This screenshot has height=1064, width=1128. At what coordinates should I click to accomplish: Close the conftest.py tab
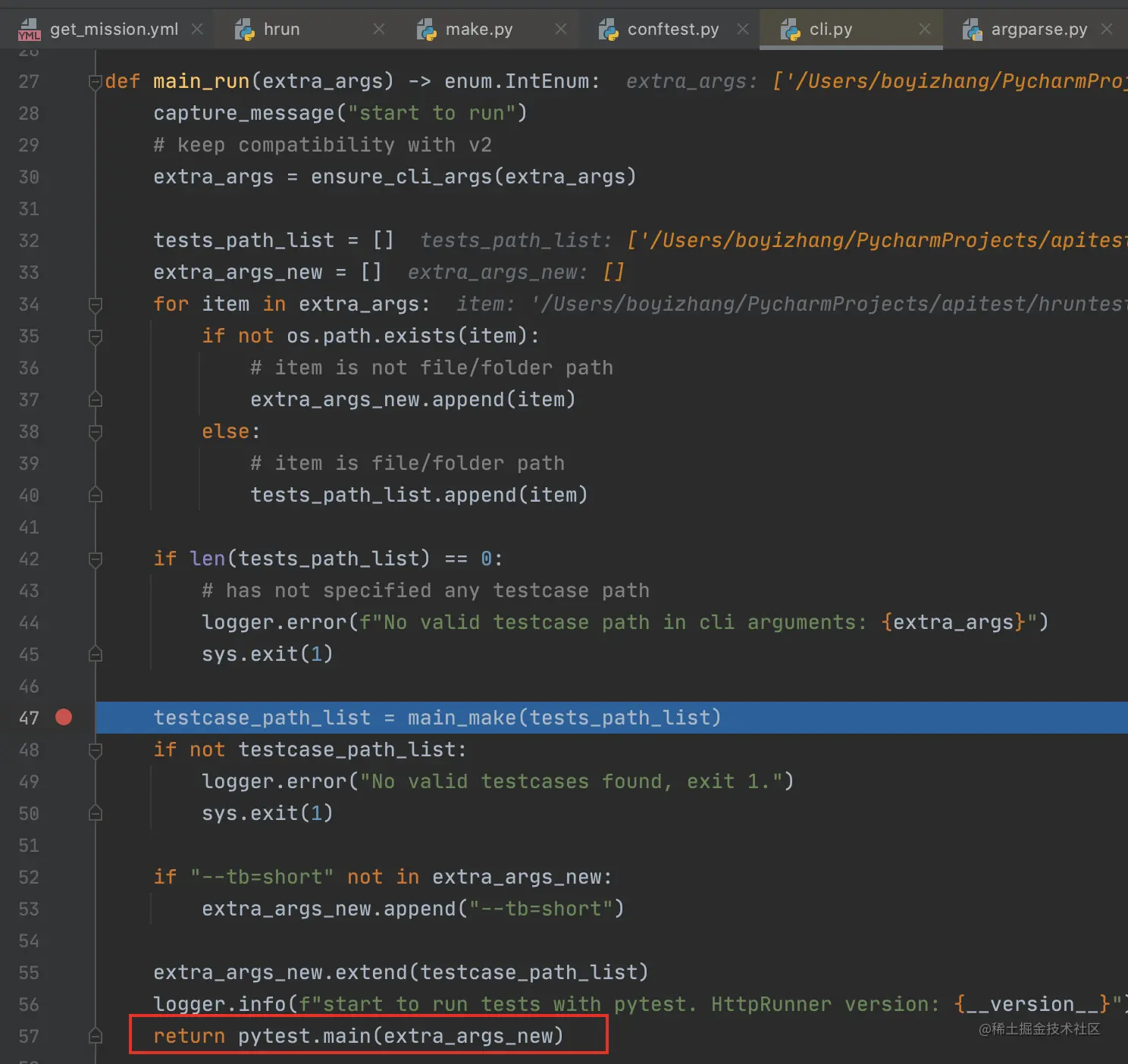point(743,30)
